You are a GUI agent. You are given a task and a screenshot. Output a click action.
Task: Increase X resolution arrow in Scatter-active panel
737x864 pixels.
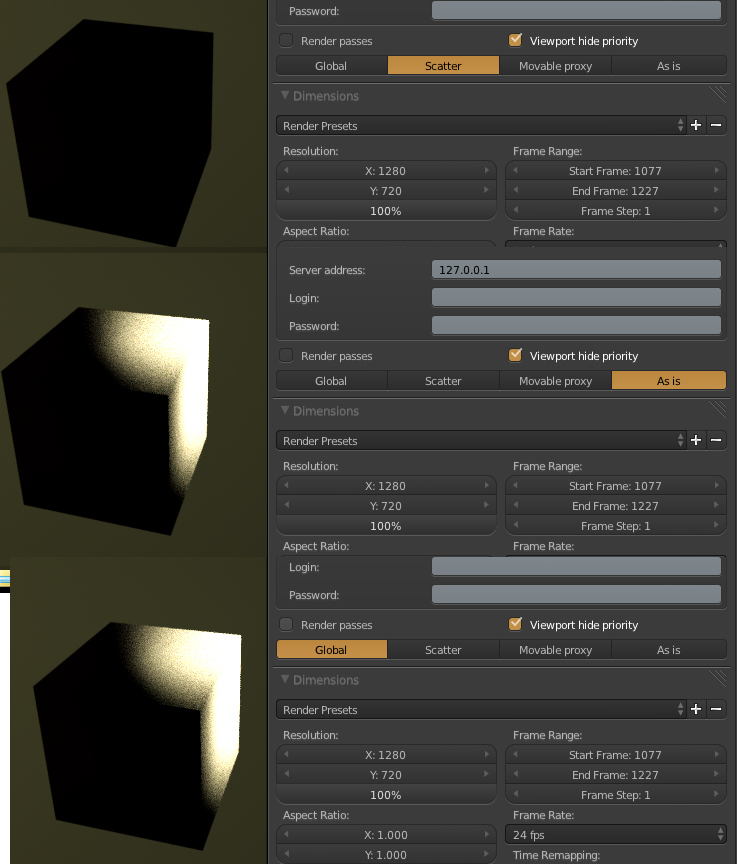487,171
